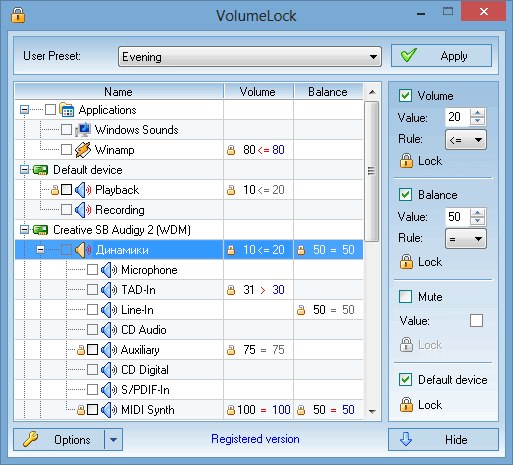Click the Applications folder icon

tap(67, 110)
